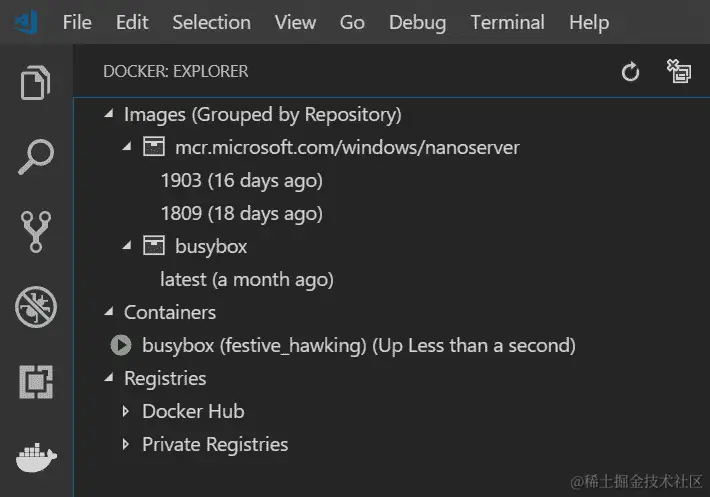Open the Selection menu

(211, 22)
